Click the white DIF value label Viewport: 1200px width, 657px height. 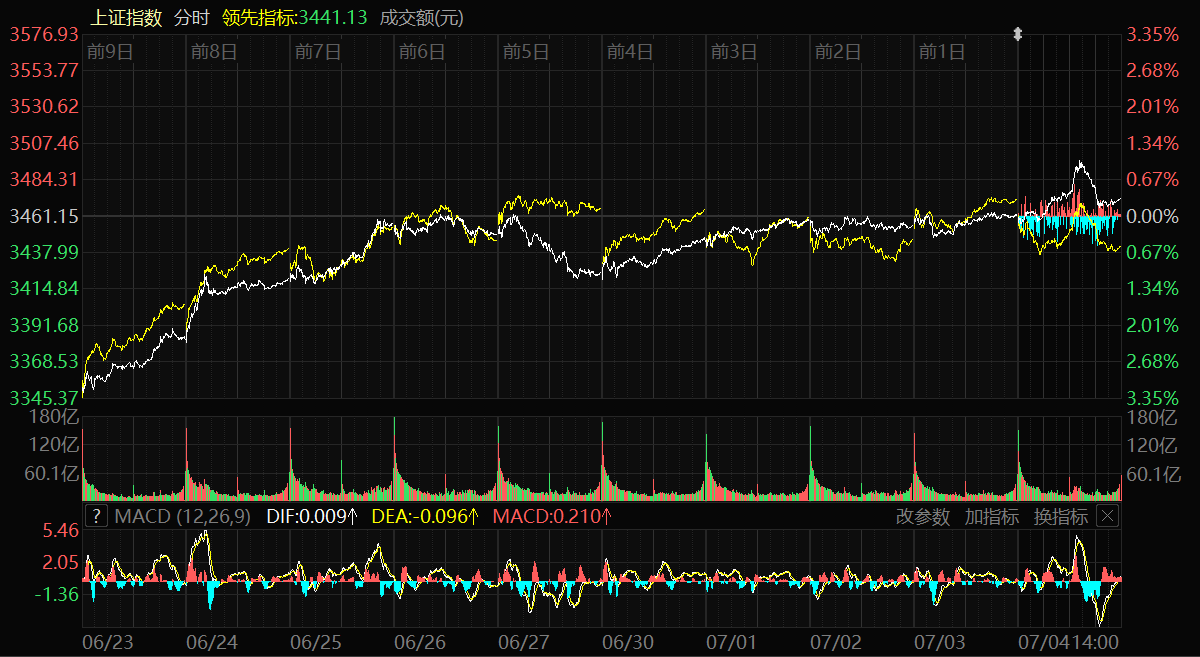312,517
